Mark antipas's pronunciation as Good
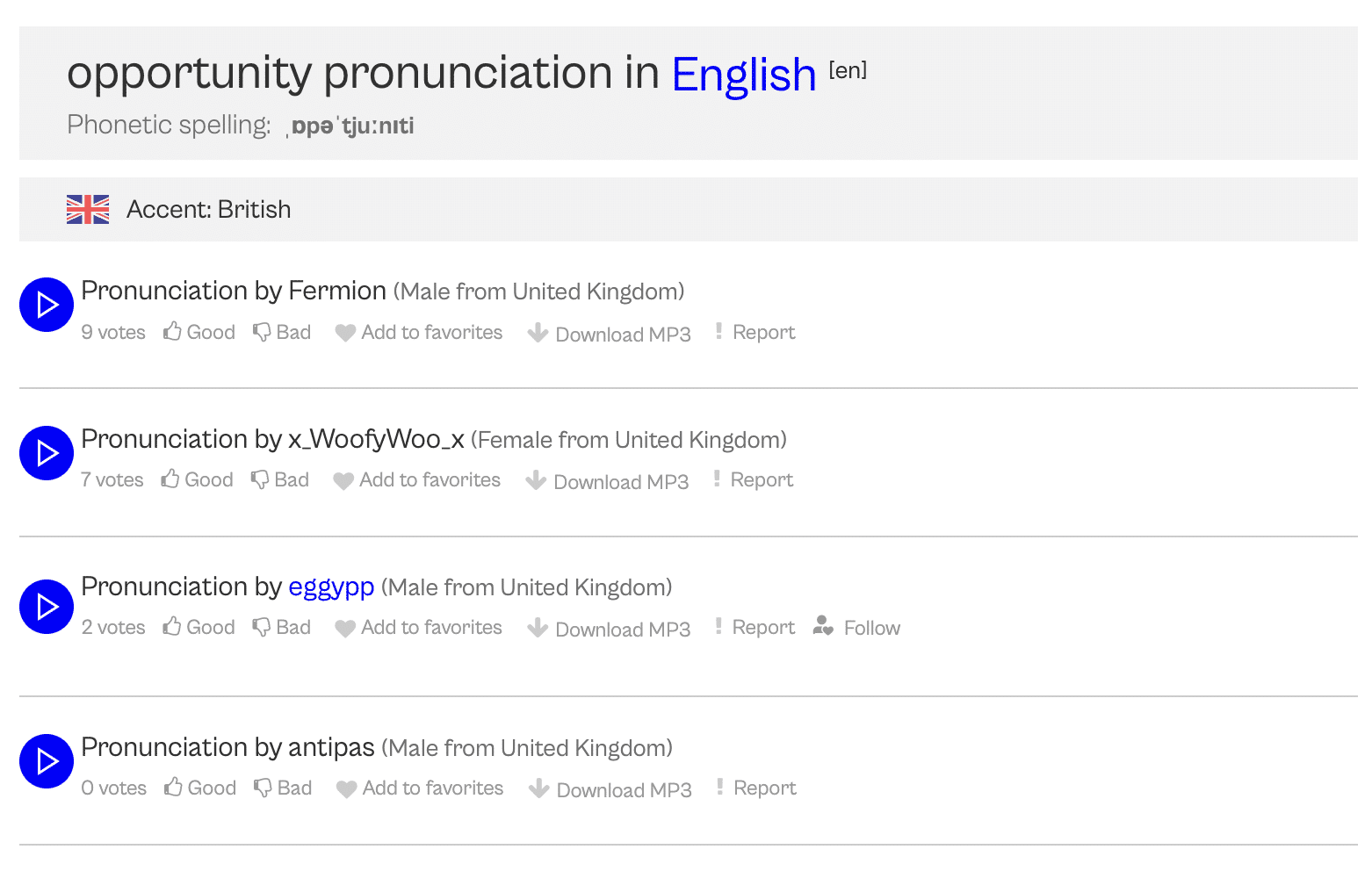This screenshot has height=871, width=1372. [x=200, y=787]
